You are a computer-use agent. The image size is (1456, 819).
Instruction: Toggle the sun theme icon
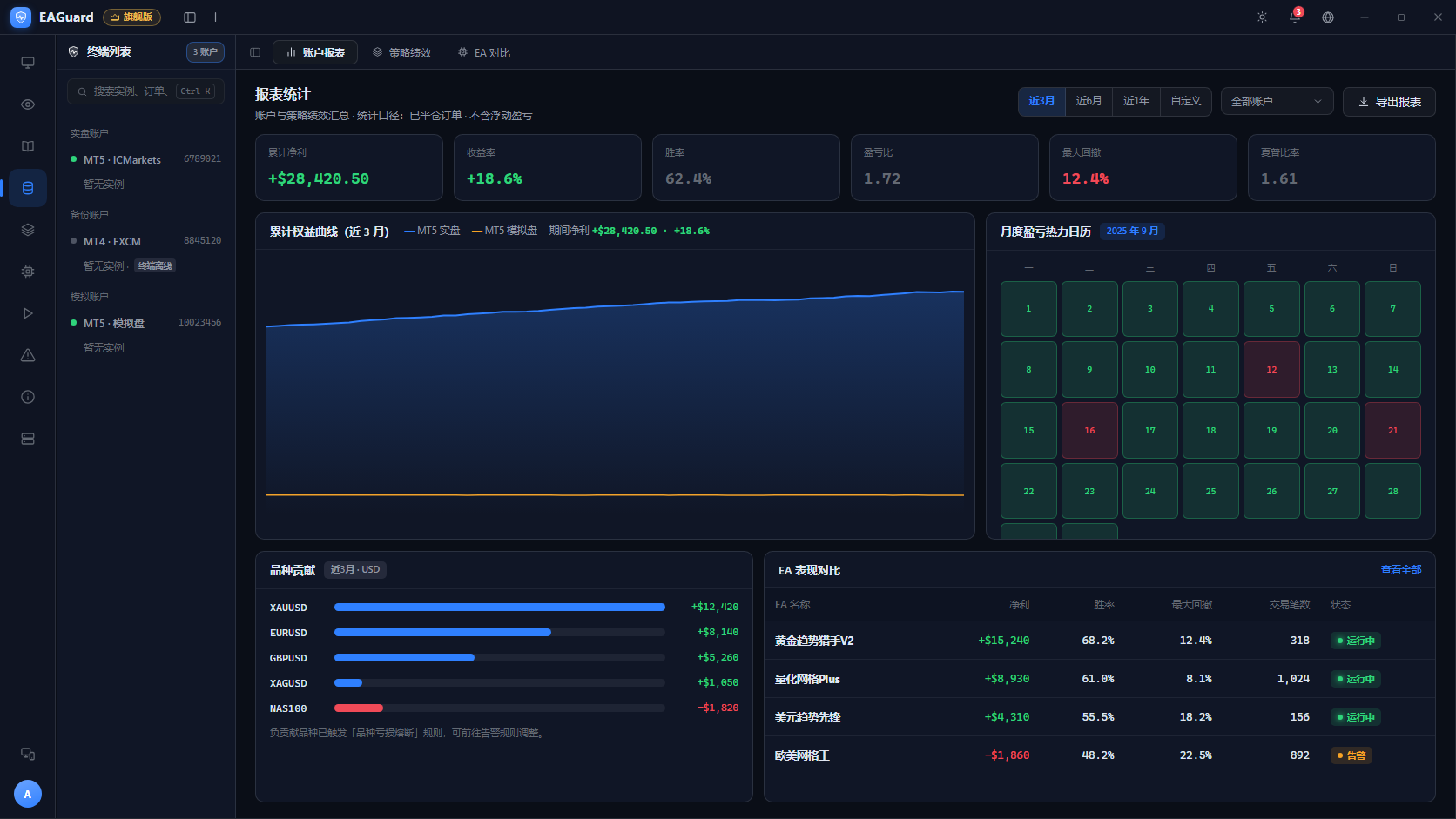point(1262,17)
